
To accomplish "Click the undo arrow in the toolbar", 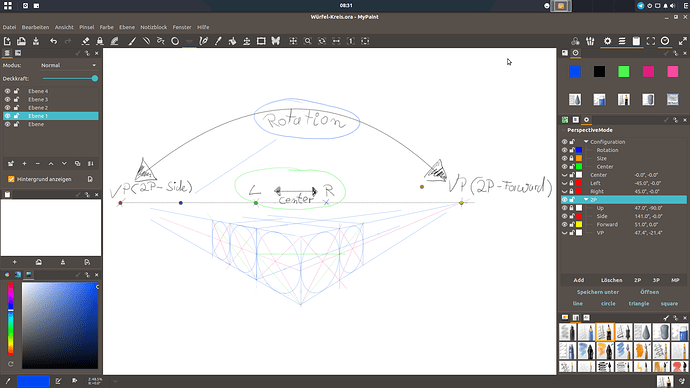I will point(53,41).
